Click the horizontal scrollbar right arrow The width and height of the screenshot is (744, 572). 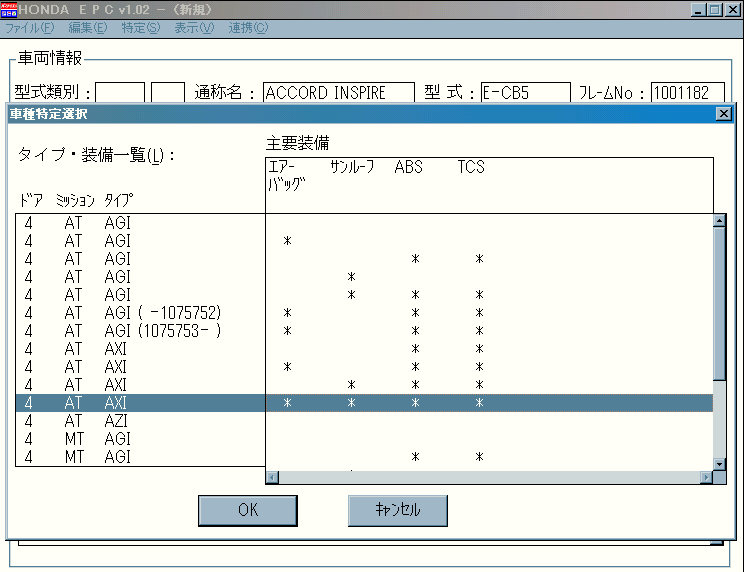tap(707, 477)
